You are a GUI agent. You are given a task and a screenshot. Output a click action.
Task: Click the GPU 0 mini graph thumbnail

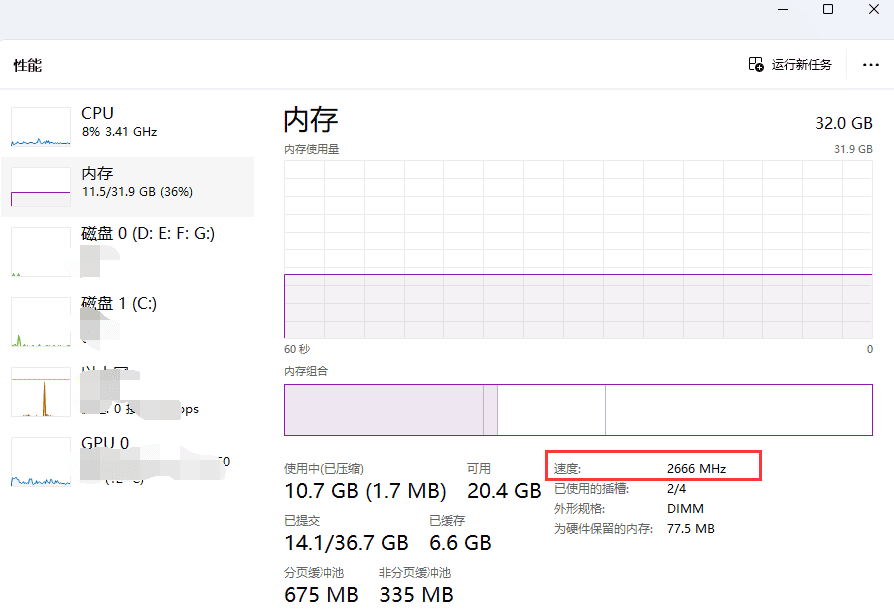(41, 462)
